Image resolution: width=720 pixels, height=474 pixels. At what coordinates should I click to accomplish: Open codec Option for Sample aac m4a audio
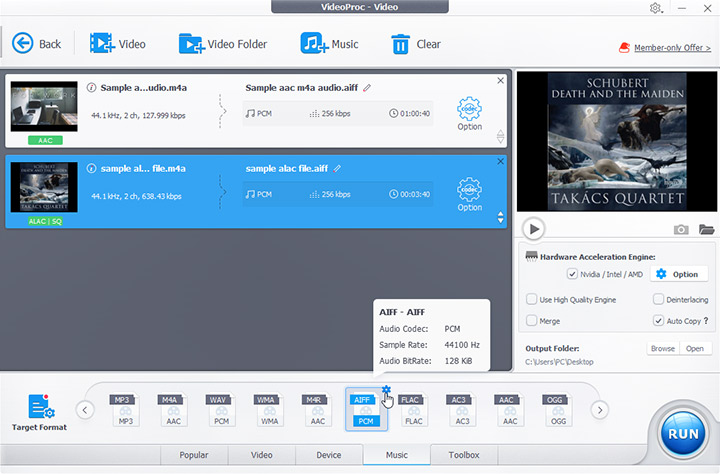pos(469,114)
